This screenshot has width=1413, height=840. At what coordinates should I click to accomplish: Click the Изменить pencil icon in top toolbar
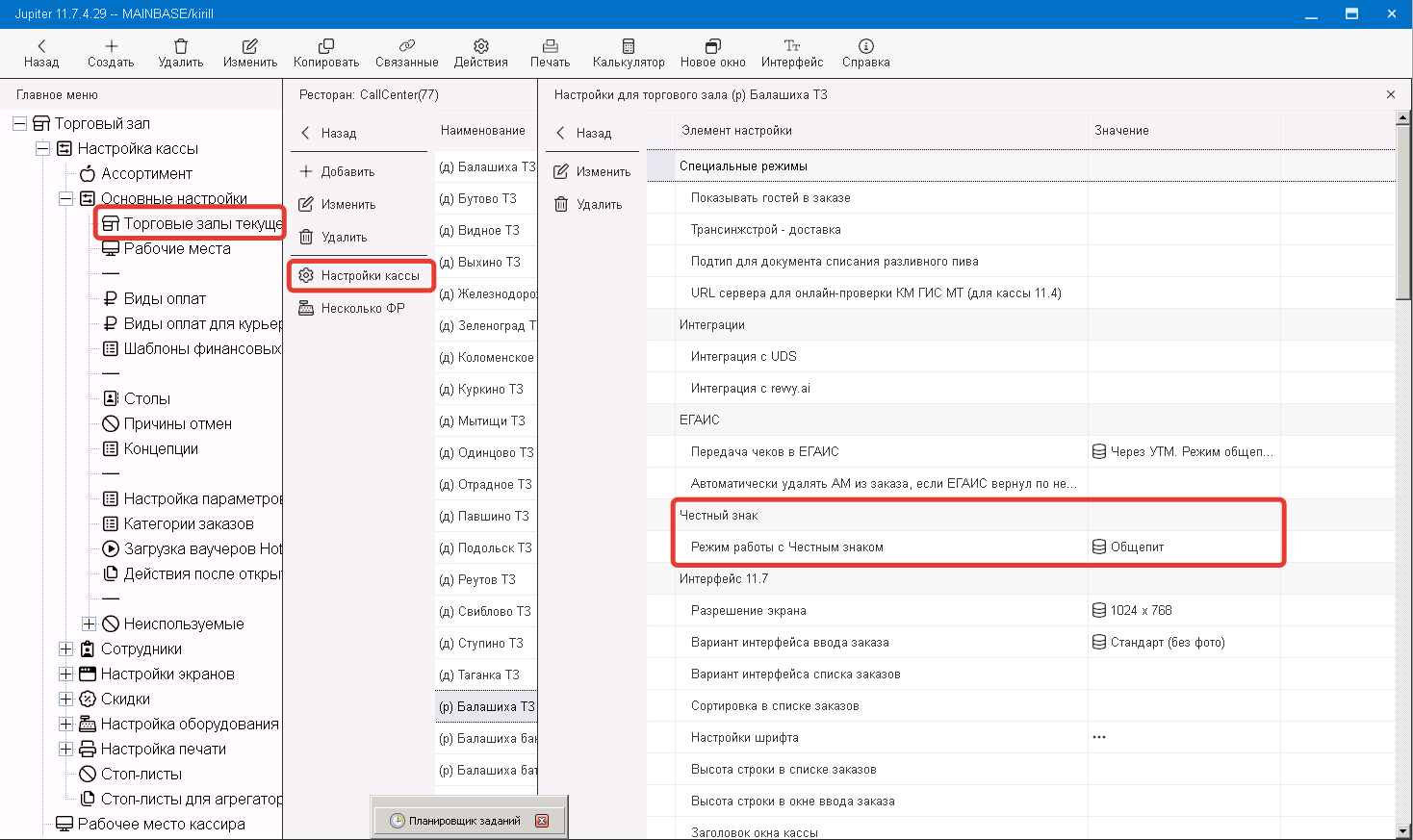[x=250, y=45]
